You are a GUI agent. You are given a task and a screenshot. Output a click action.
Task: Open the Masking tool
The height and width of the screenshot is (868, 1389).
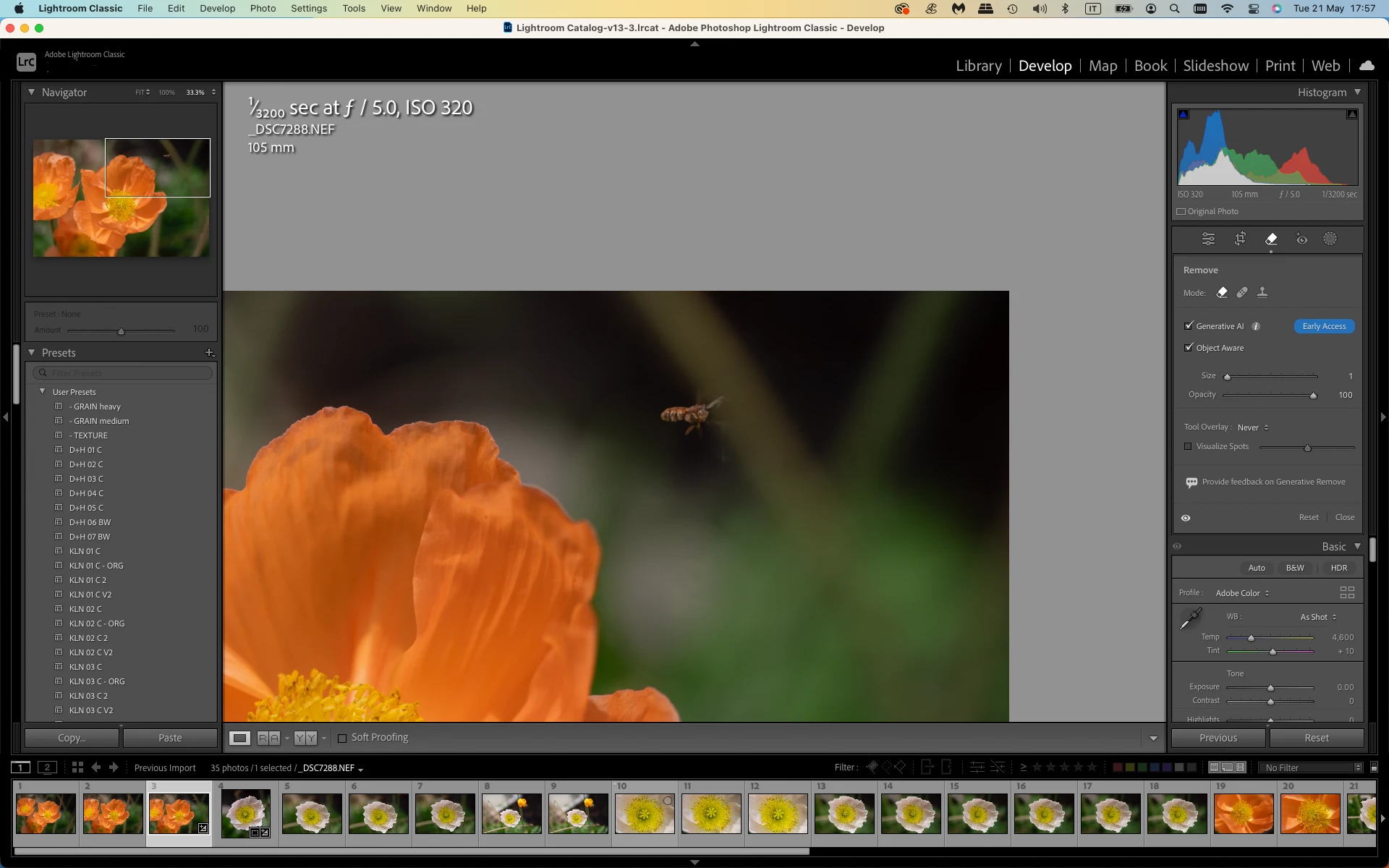pyautogui.click(x=1330, y=239)
